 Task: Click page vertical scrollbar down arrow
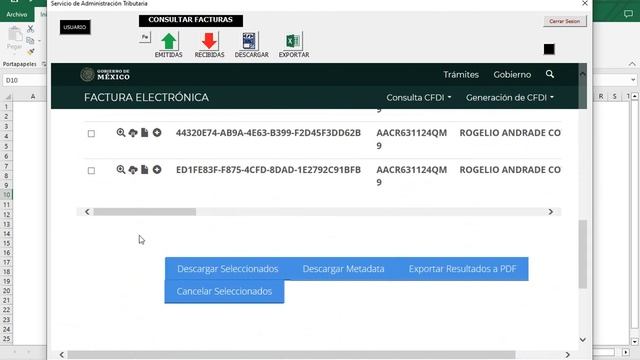pyautogui.click(x=582, y=340)
